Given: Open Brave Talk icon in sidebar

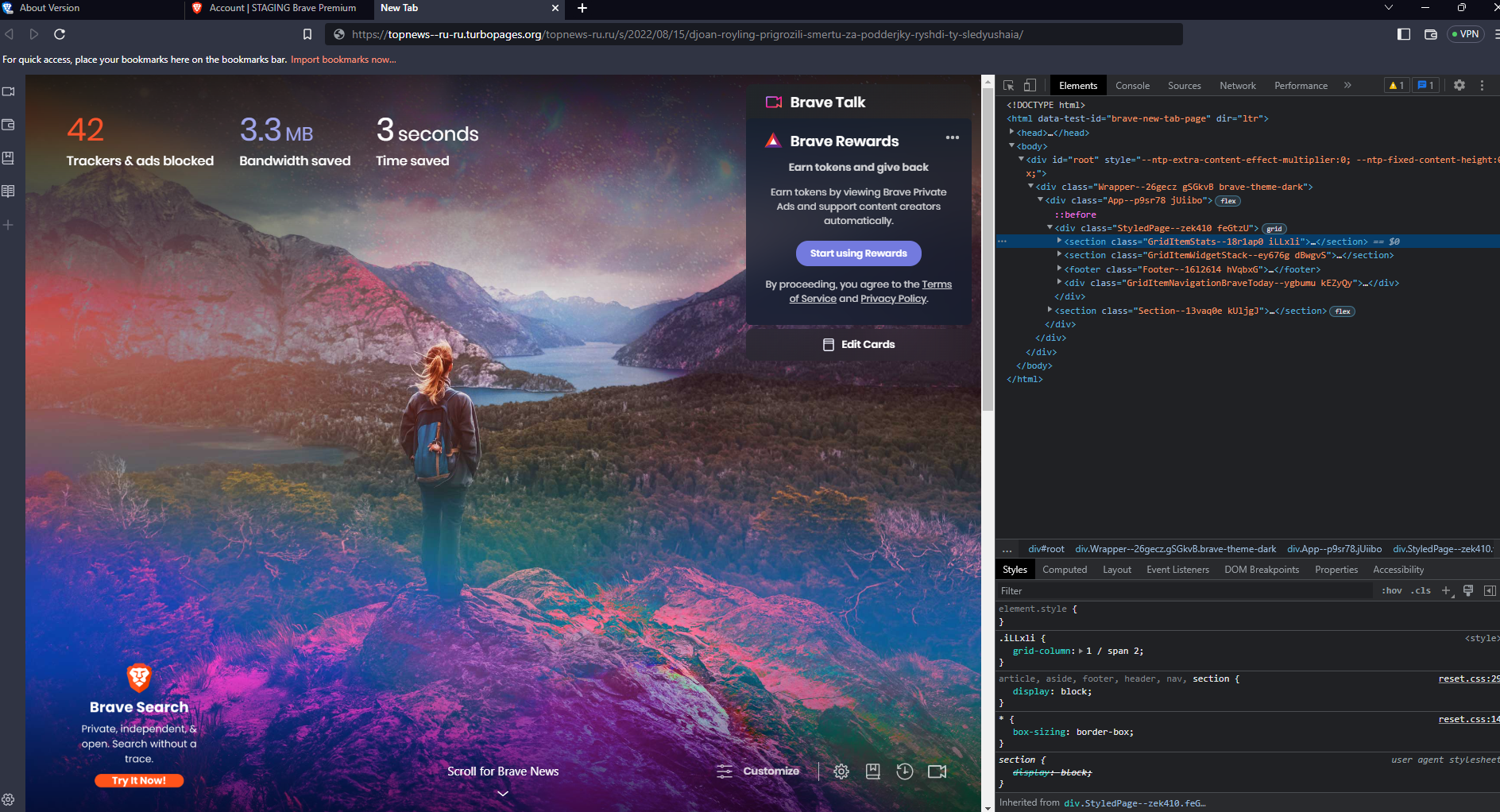Looking at the screenshot, I should click(9, 91).
